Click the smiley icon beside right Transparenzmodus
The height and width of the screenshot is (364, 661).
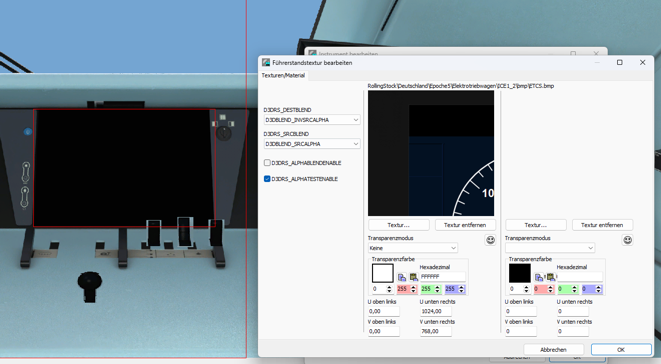pos(628,240)
